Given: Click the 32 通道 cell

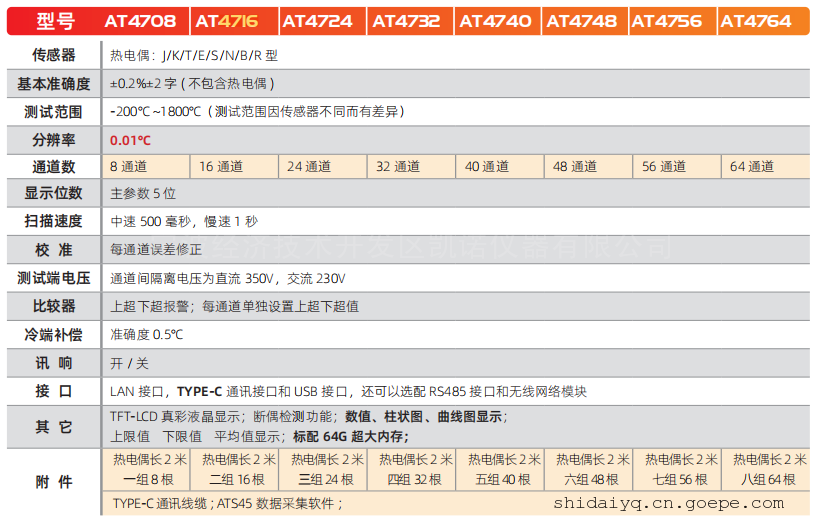Looking at the screenshot, I should [x=398, y=167].
